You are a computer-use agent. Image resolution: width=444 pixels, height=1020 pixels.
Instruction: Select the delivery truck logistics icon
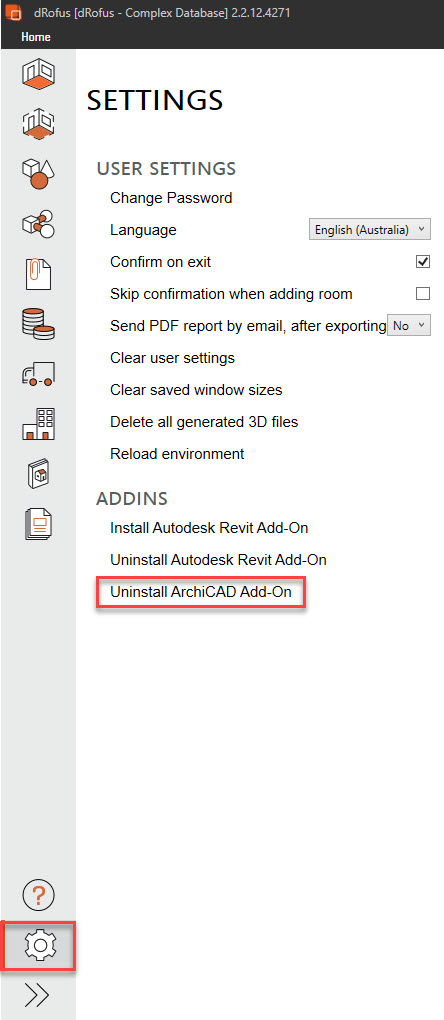pyautogui.click(x=38, y=373)
